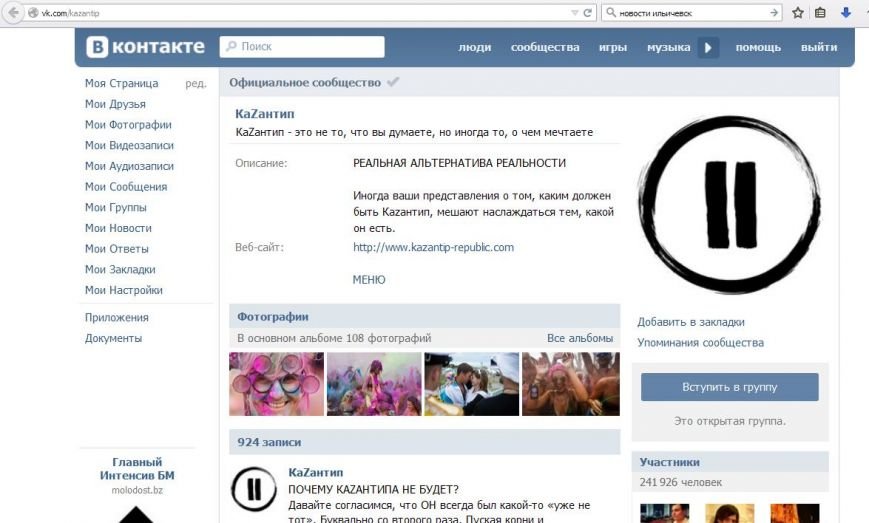Image resolution: width=869 pixels, height=523 pixels.
Task: Click Добавить в закладки
Action: [x=691, y=322]
